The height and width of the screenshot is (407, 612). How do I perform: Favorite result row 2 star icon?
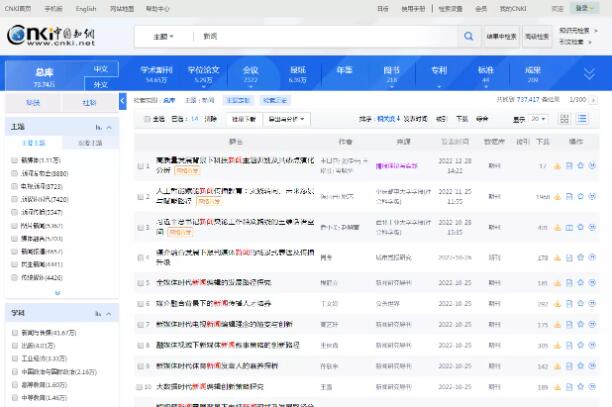point(580,196)
